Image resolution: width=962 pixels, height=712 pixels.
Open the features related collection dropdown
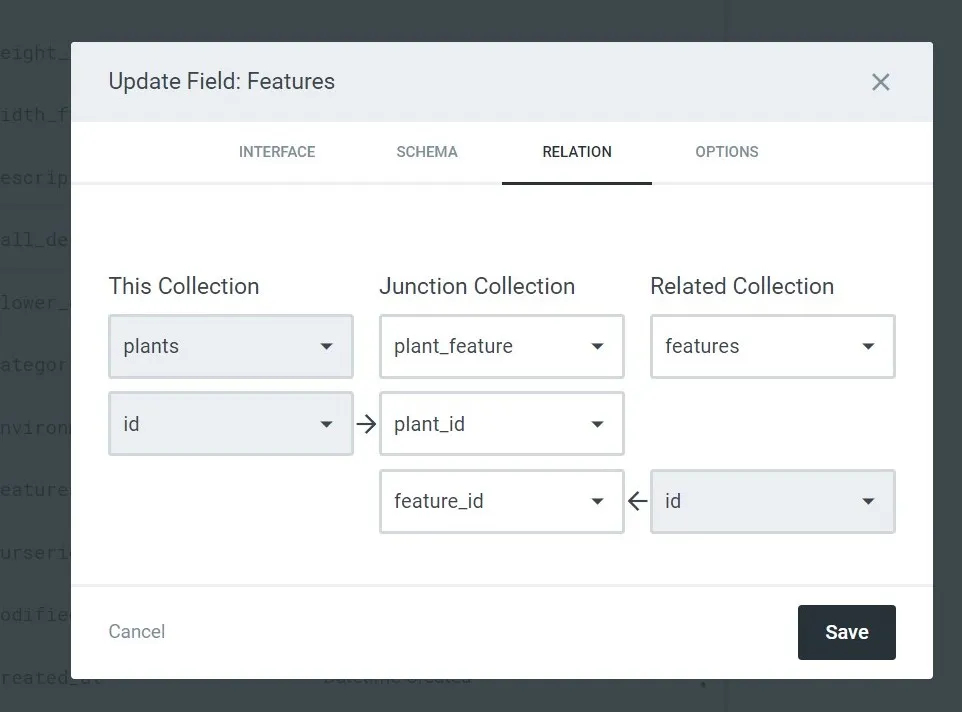coord(772,347)
